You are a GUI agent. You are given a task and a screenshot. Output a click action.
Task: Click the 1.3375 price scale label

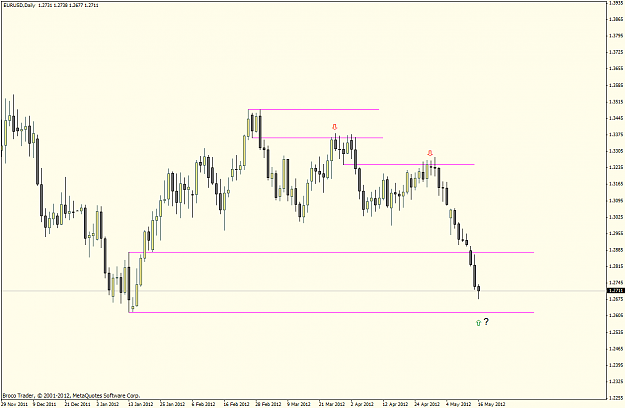[616, 135]
